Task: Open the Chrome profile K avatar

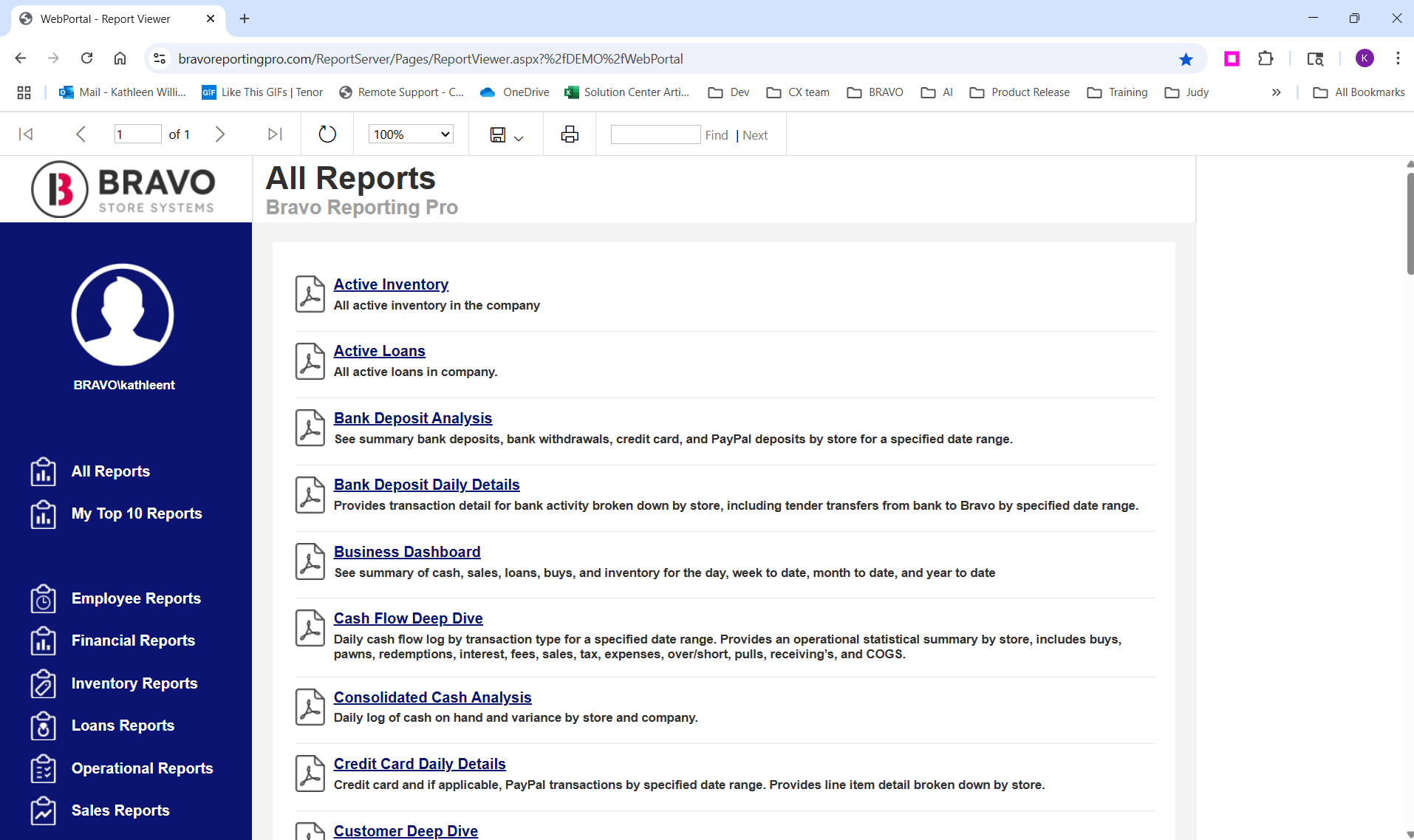Action: 1365,58
